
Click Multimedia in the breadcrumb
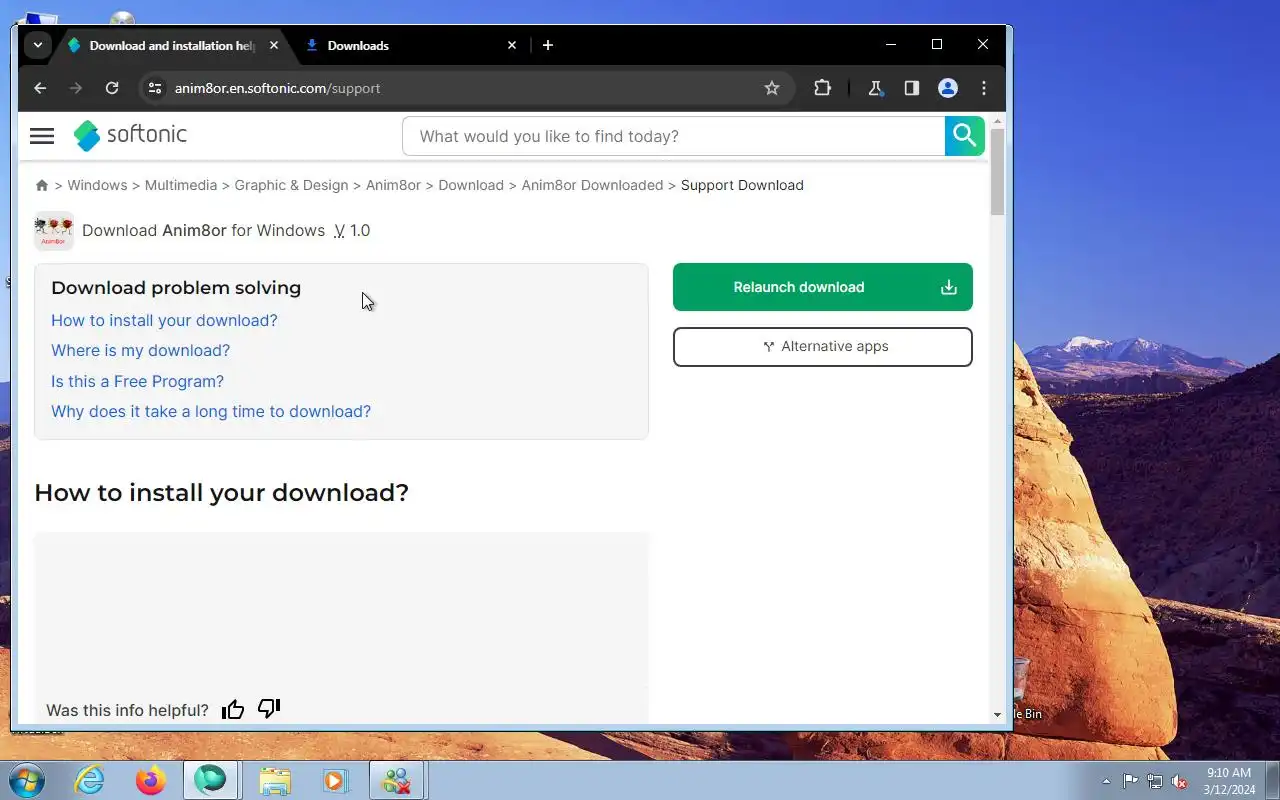(181, 185)
